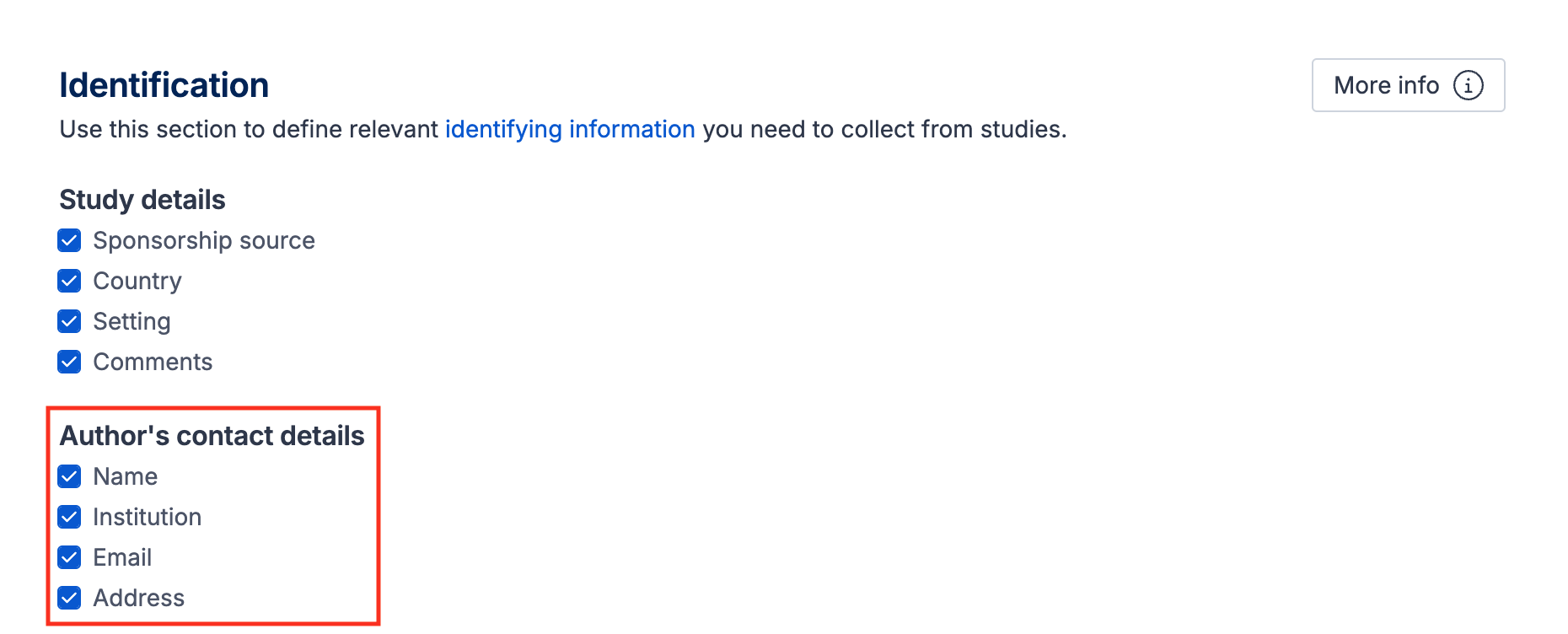The height and width of the screenshot is (634, 1568).
Task: Uncheck the Sponsorship source checkbox
Action: [x=69, y=240]
